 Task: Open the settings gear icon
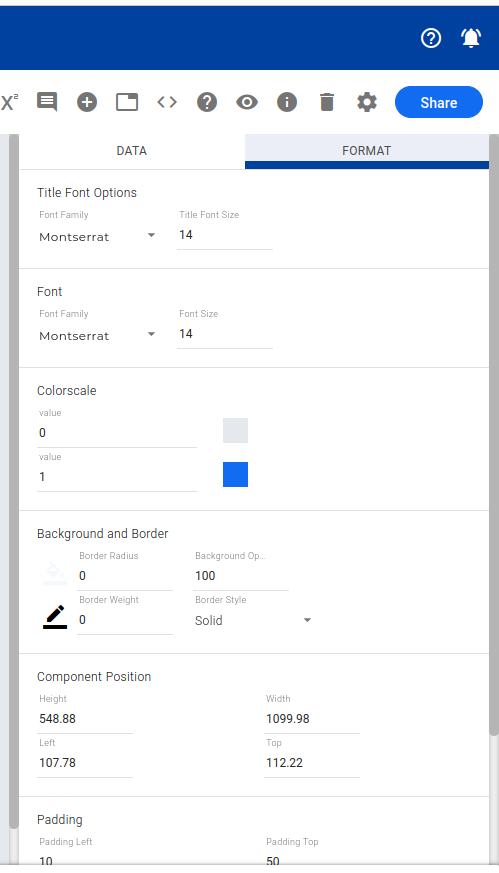(367, 102)
